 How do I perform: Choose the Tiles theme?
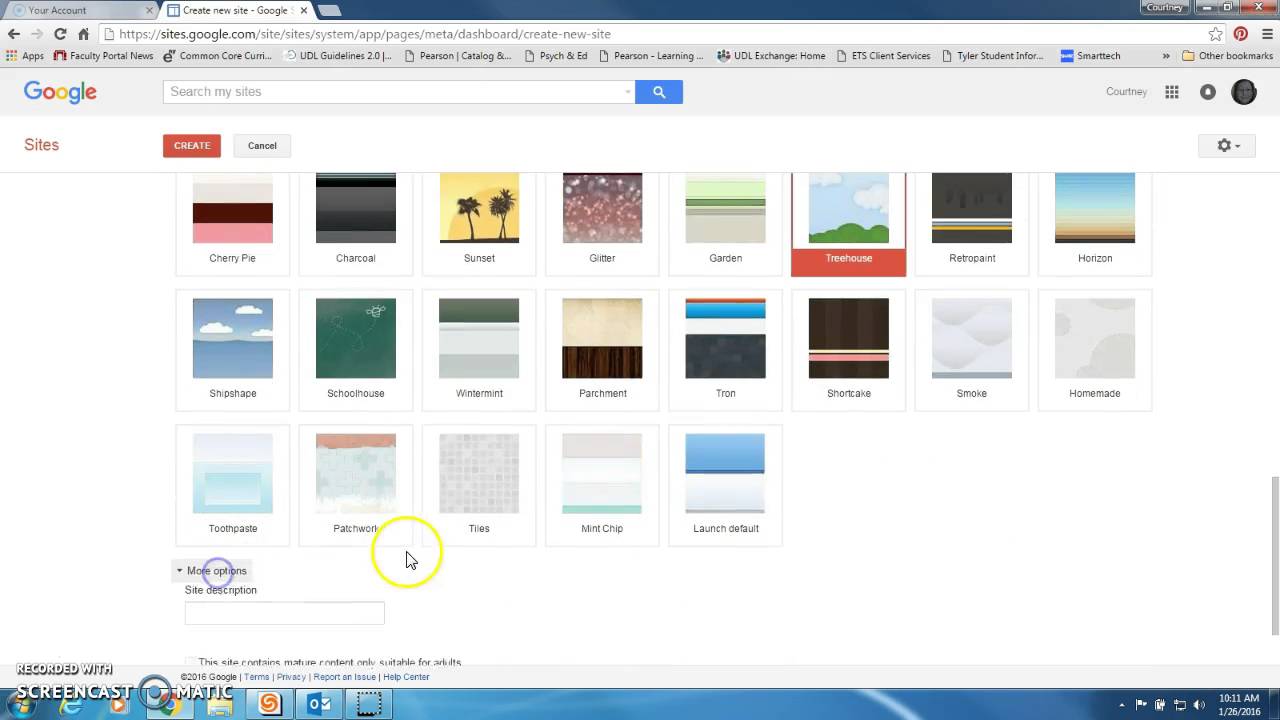pos(479,485)
